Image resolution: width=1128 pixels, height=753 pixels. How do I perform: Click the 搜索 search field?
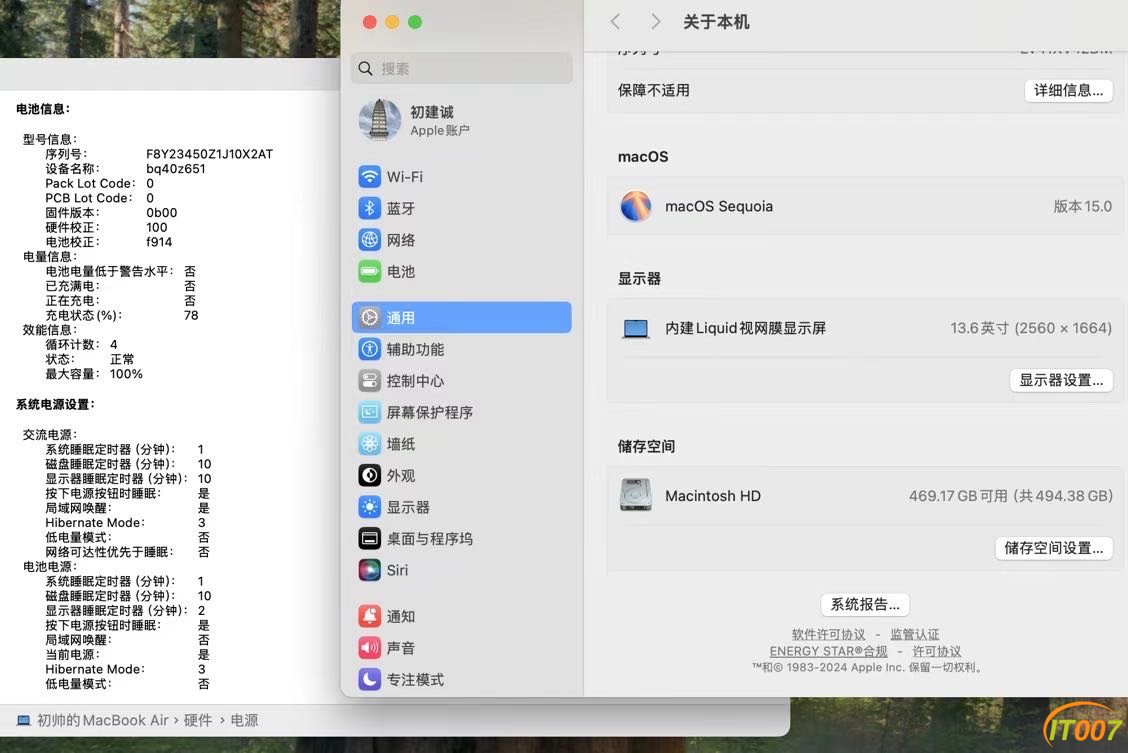(x=462, y=69)
